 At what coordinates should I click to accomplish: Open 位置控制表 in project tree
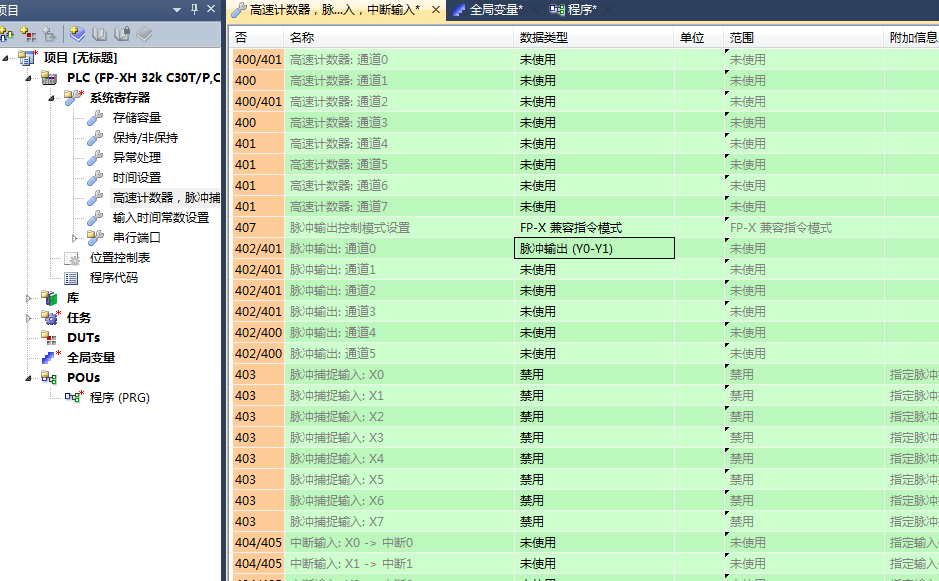pyautogui.click(x=120, y=258)
